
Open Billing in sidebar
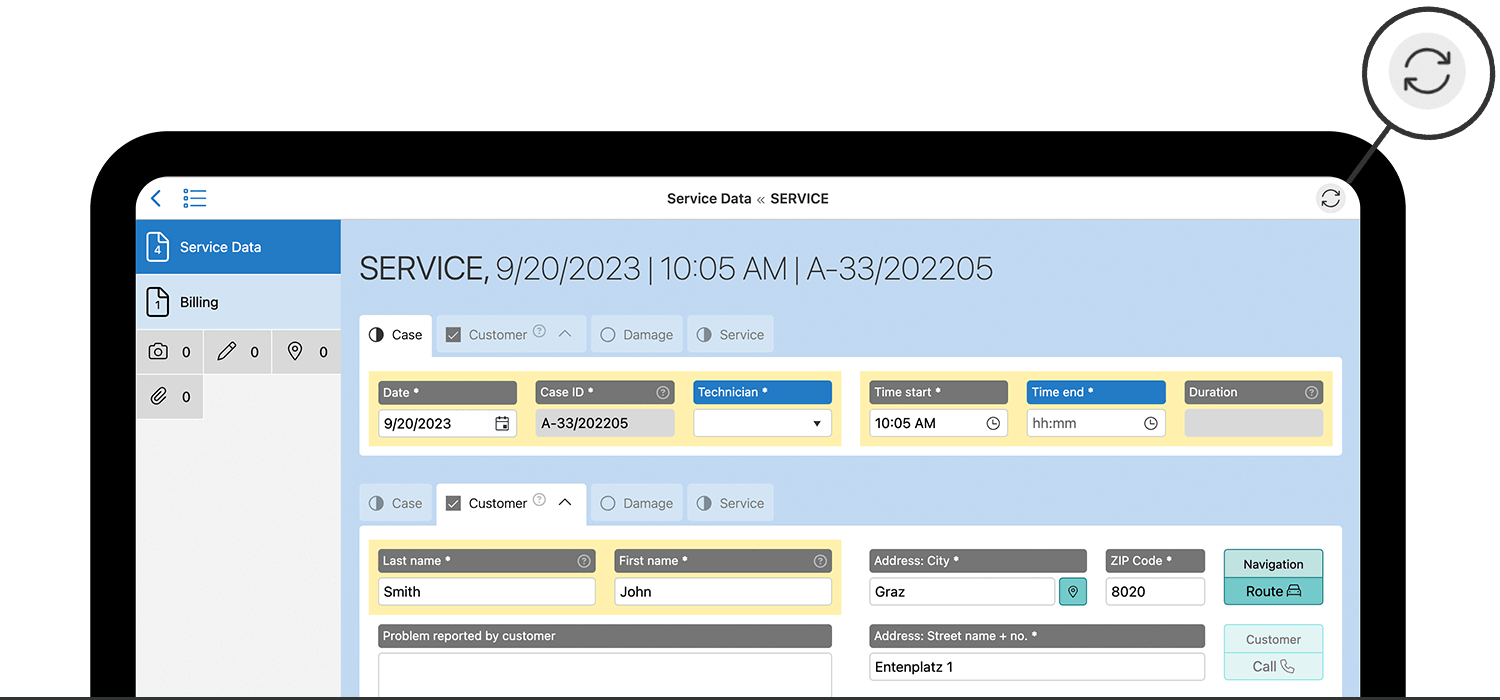tap(238, 302)
